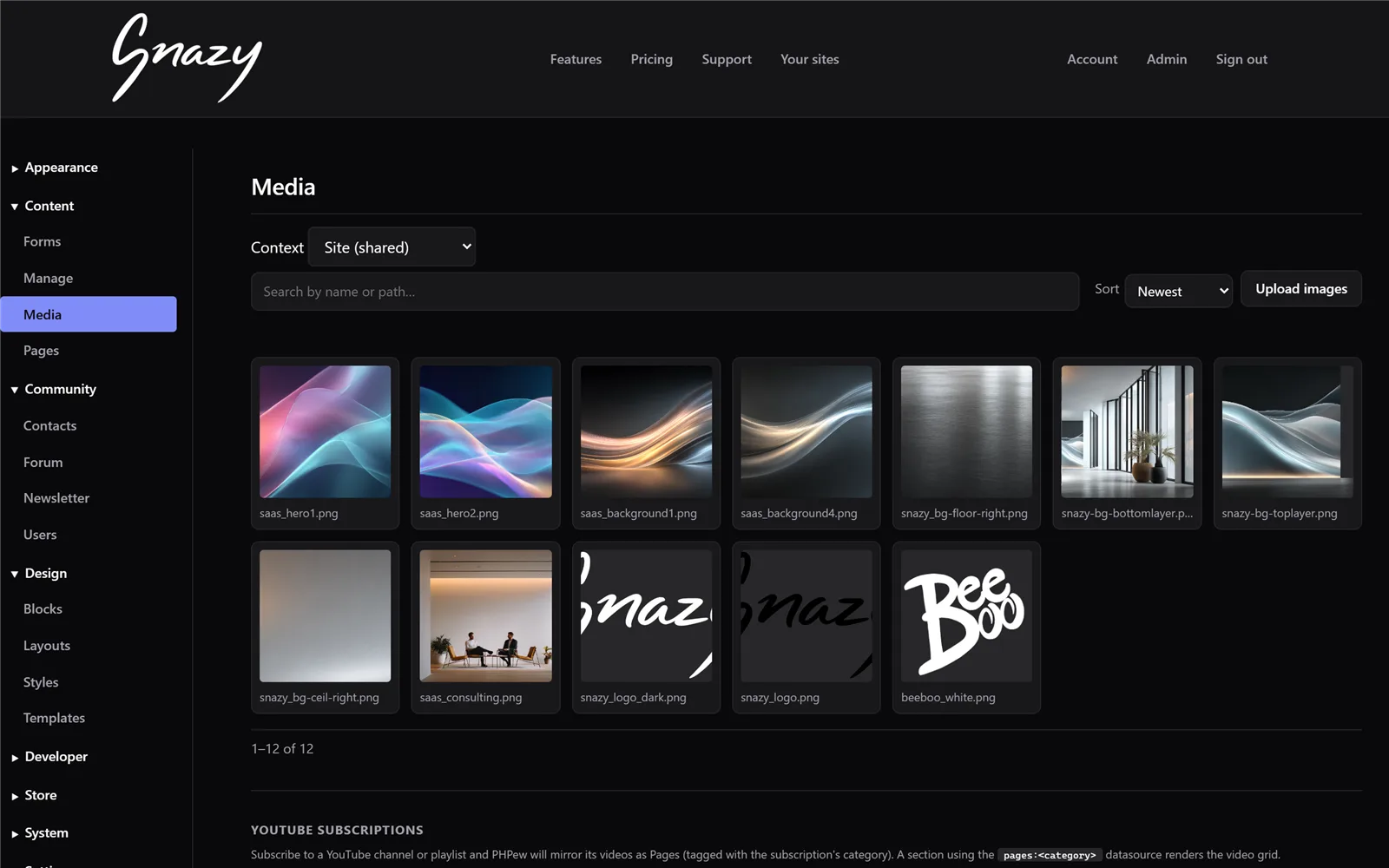1389x868 pixels.
Task: Click the Upload images button
Action: 1301,289
